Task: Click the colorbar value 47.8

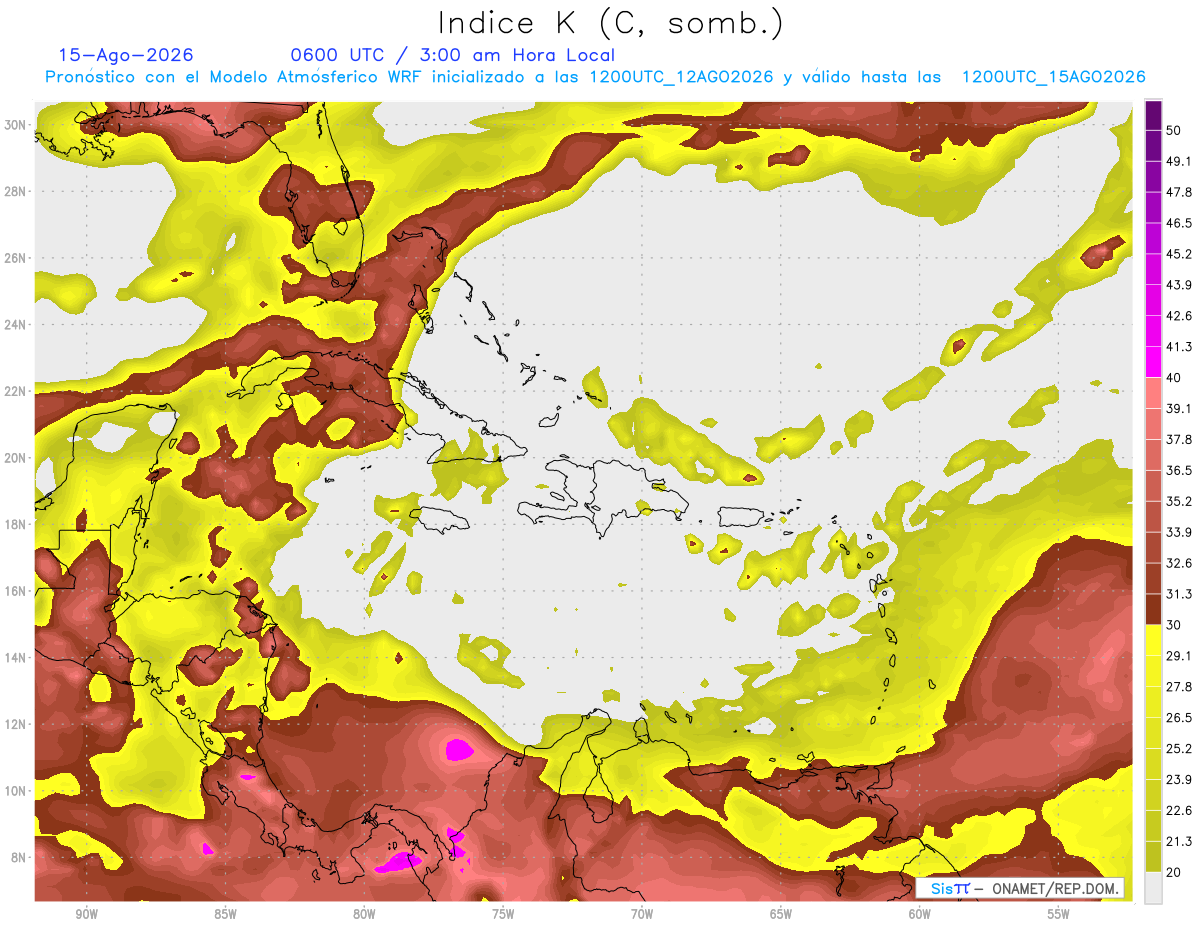Action: click(x=1179, y=192)
